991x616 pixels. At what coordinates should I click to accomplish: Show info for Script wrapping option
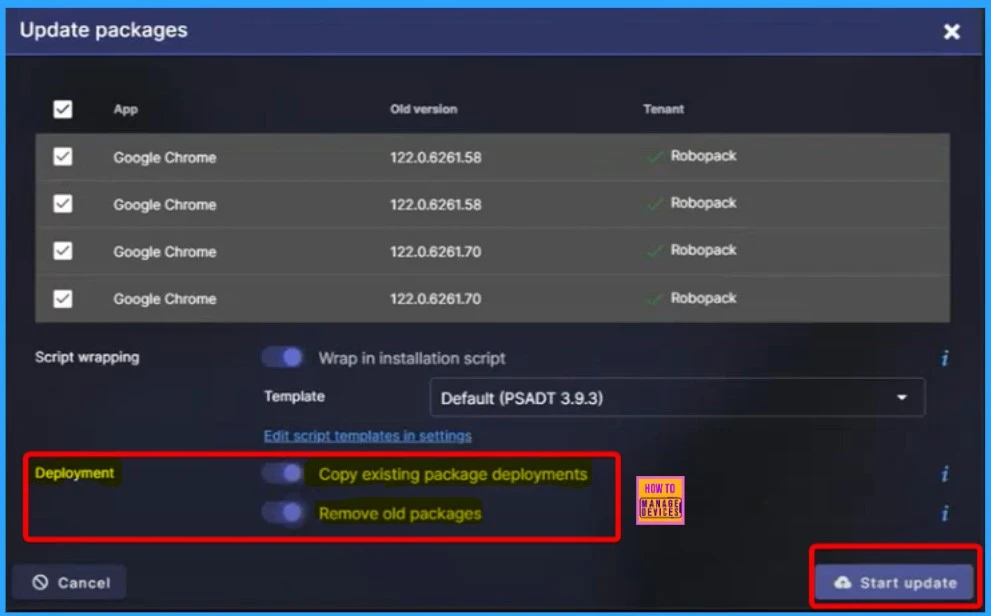click(944, 358)
